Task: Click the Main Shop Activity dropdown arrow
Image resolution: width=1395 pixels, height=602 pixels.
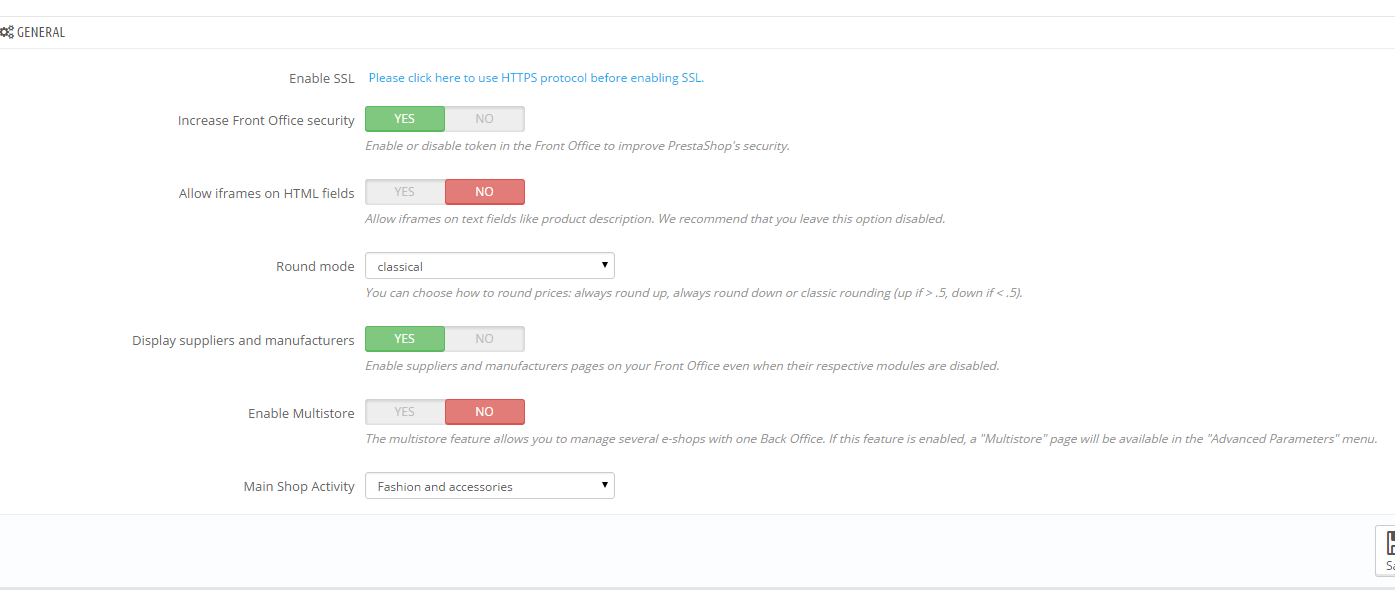Action: click(x=605, y=486)
